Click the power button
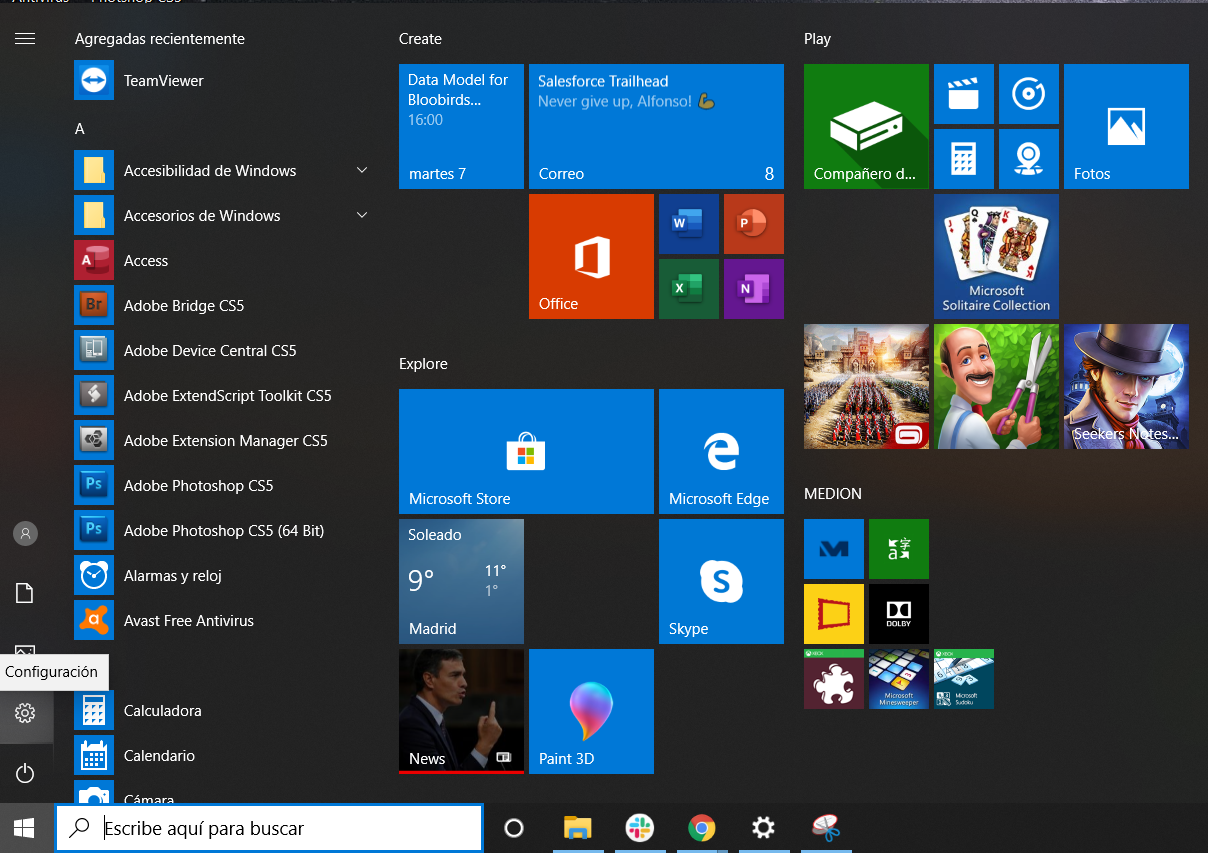 pos(25,773)
